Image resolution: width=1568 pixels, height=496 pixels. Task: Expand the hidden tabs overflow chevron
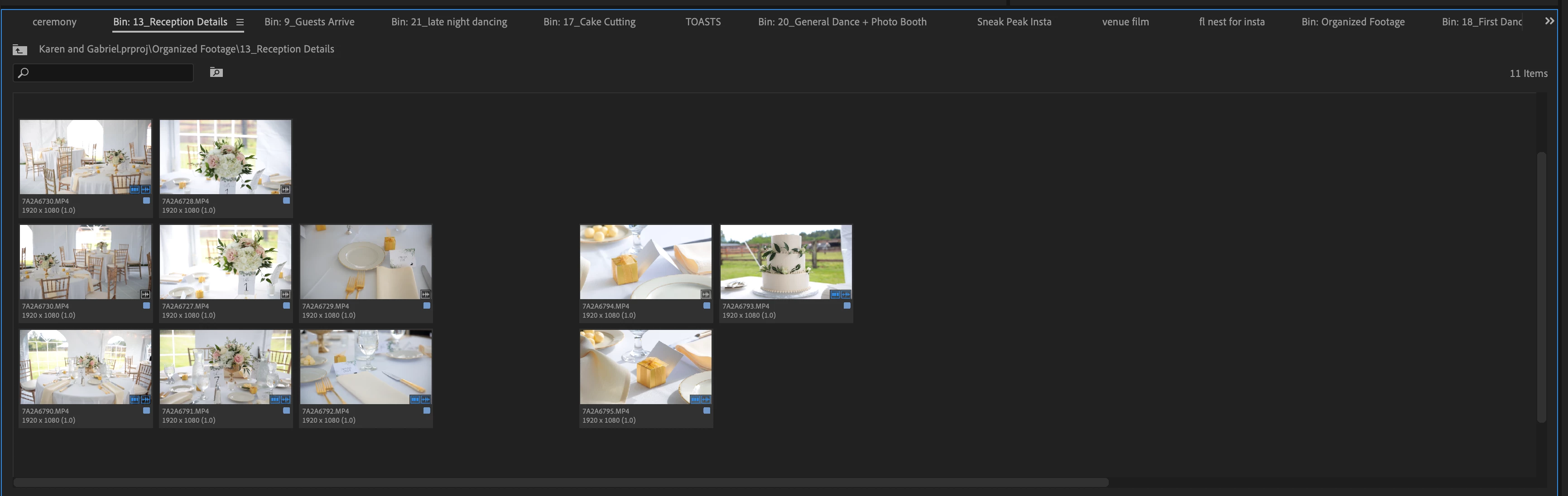[x=1549, y=21]
